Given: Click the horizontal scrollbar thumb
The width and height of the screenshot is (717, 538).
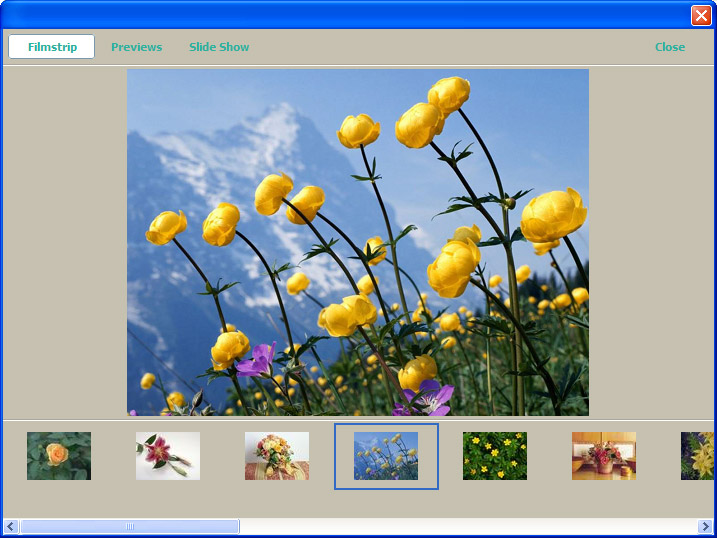Looking at the screenshot, I should coord(130,526).
